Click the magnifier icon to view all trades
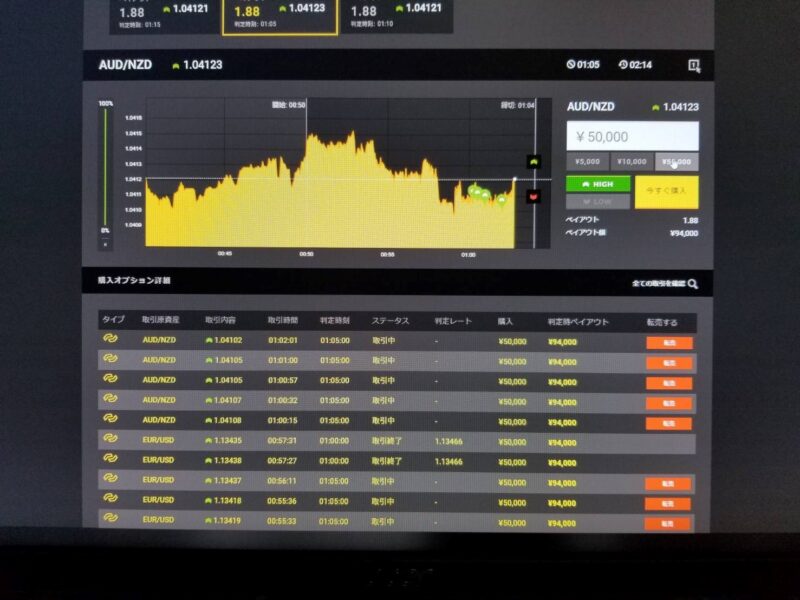 click(x=693, y=284)
